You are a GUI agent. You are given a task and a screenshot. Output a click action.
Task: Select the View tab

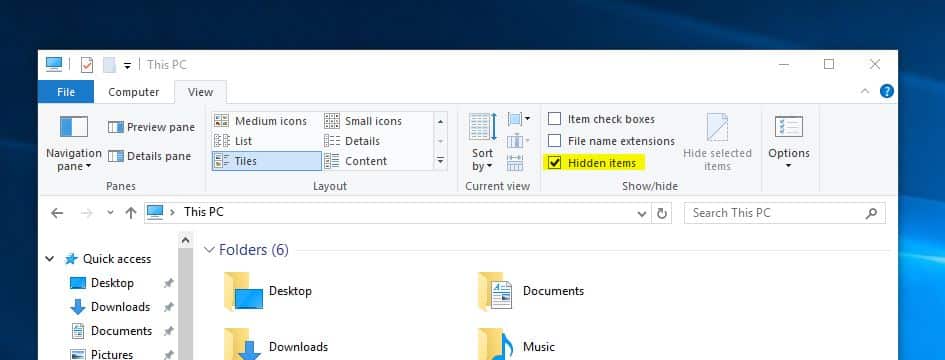click(200, 92)
